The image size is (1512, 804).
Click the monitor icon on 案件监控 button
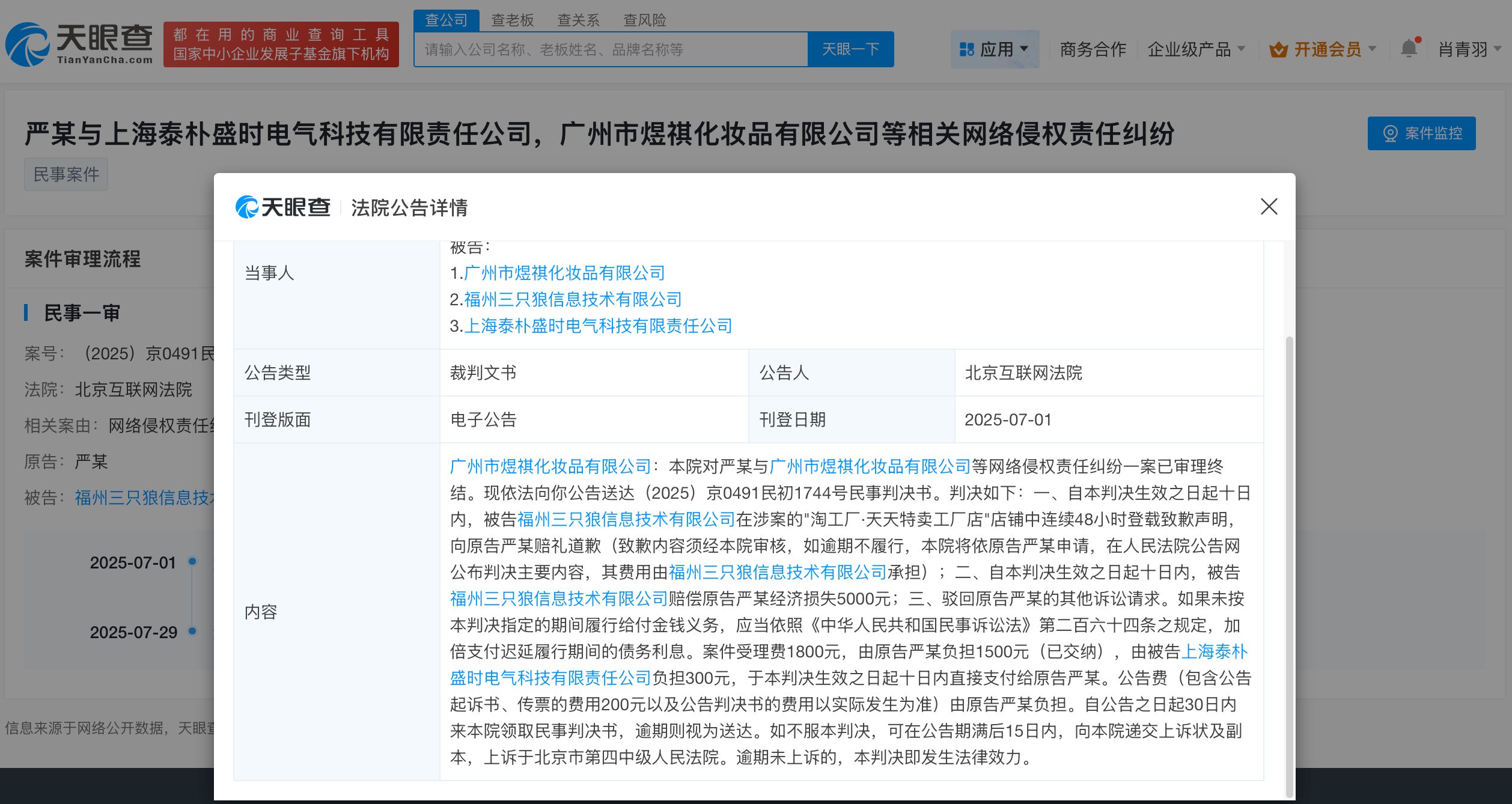[x=1390, y=133]
